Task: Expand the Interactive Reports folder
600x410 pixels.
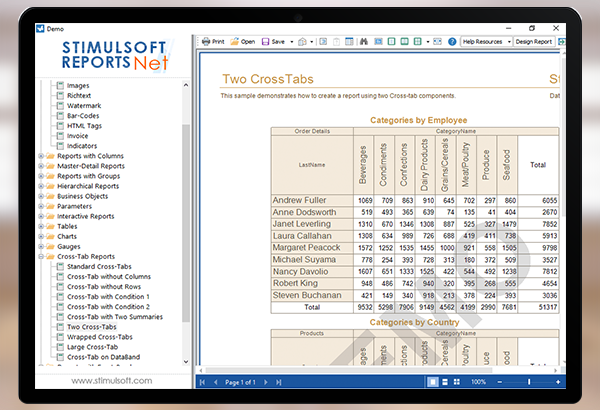Action: tap(41, 216)
